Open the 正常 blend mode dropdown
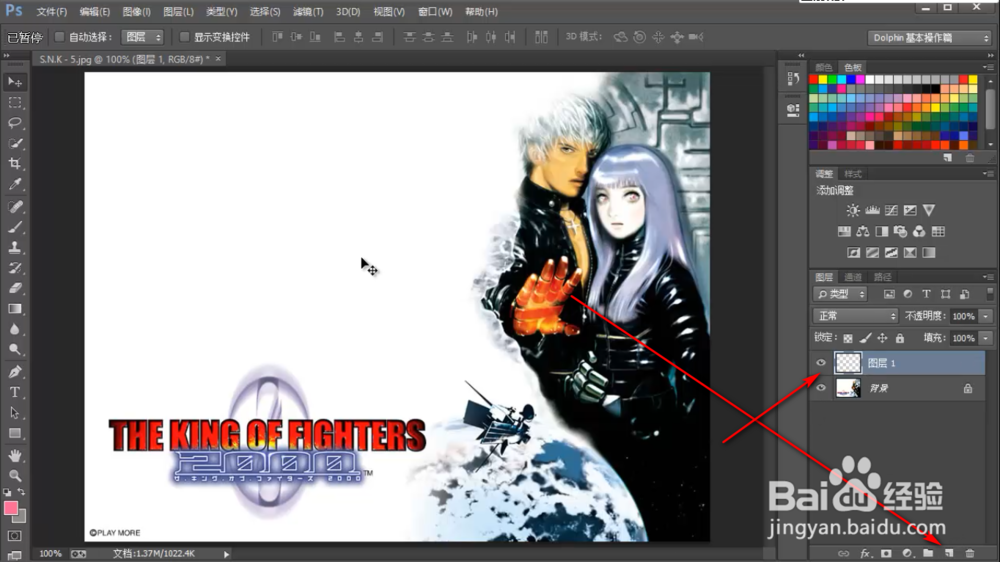Image resolution: width=1000 pixels, height=562 pixels. pyautogui.click(x=855, y=316)
